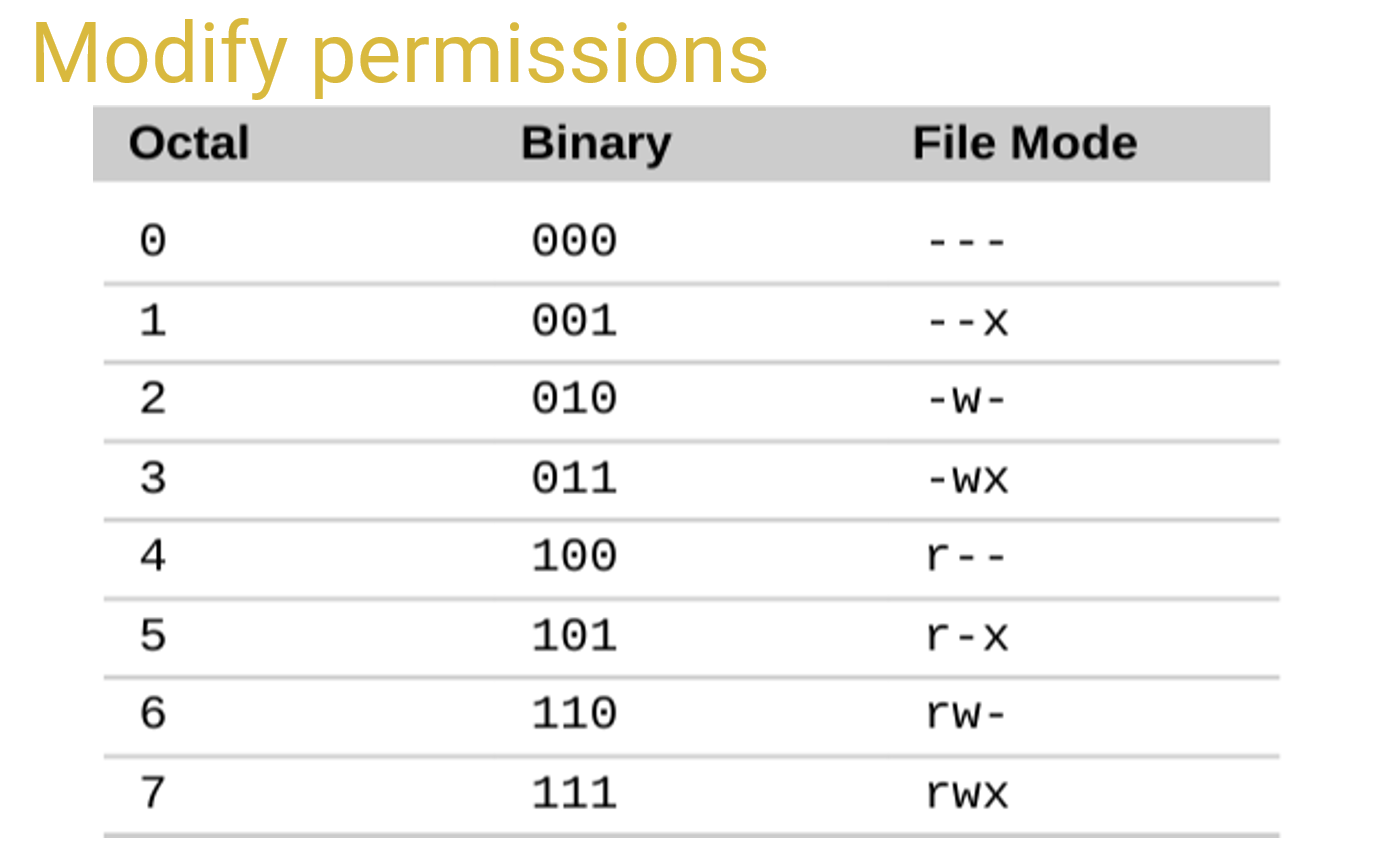Click octal value 6 in the table
Image resolution: width=1380 pixels, height=844 pixels.
point(153,714)
